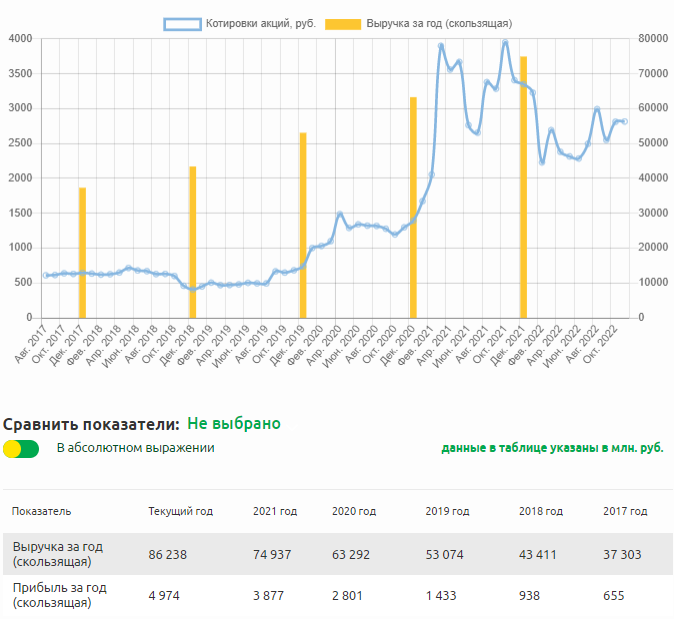This screenshot has height=619, width=674.
Task: Click the blue legend swatch for stock quotes
Action: point(182,22)
